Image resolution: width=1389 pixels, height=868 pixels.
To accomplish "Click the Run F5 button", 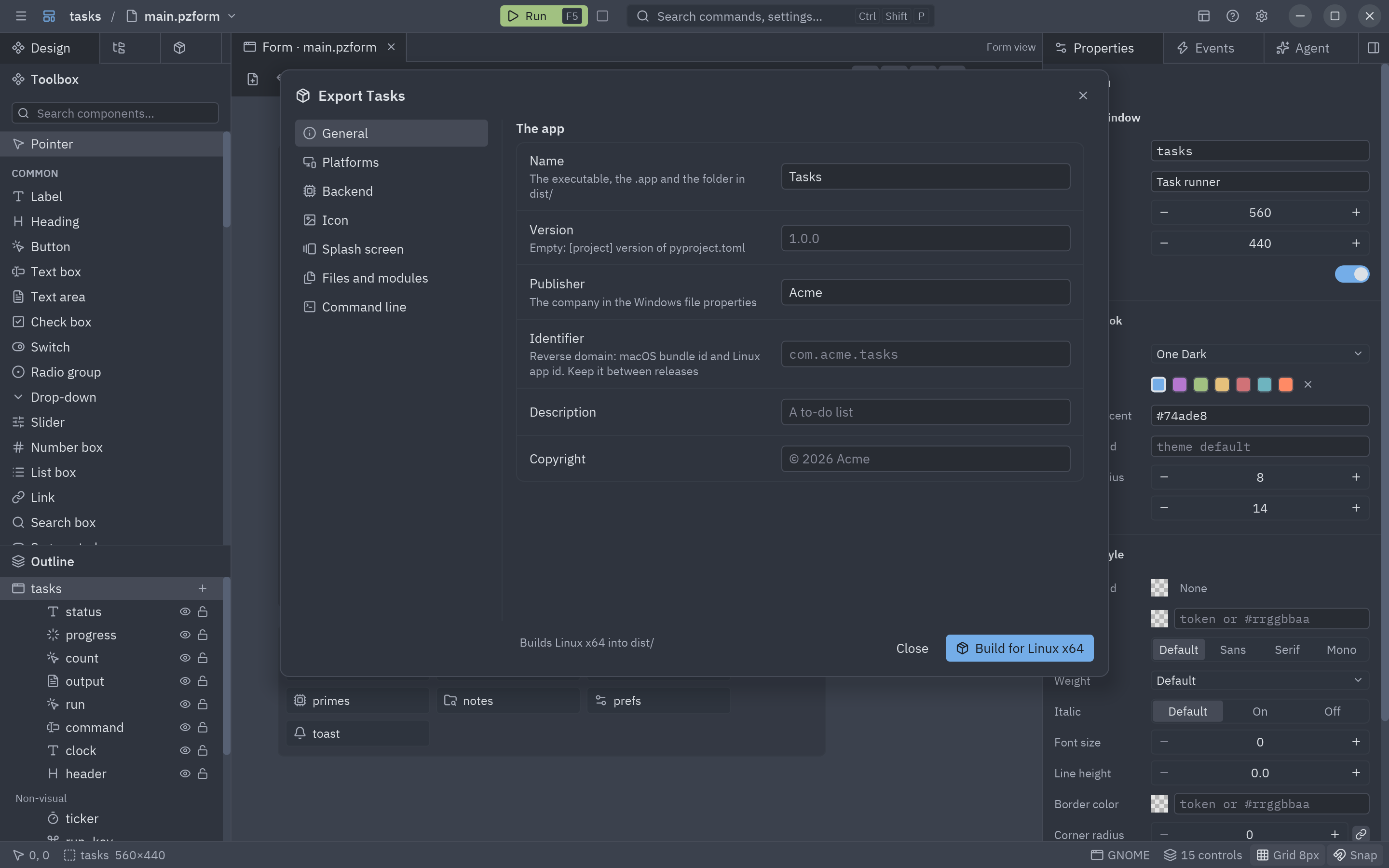I will (x=543, y=16).
